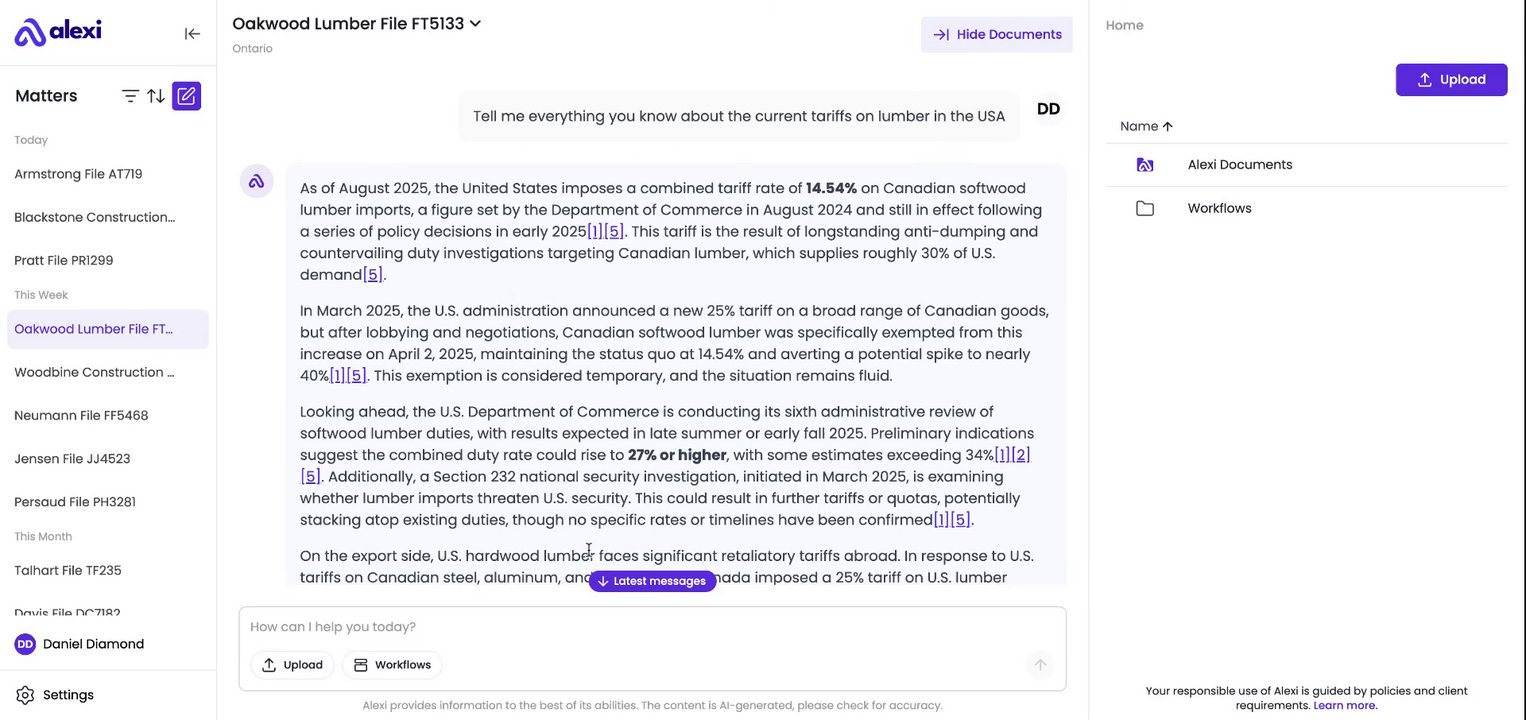1526x720 pixels.
Task: Click the purple Upload button
Action: 1451,80
